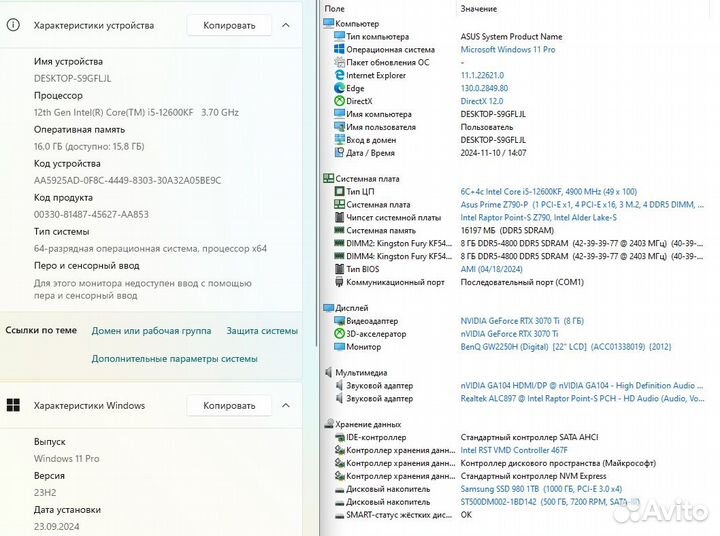Open the ST500DM002-1BD142 drive link
The image size is (720, 536).
550,502
